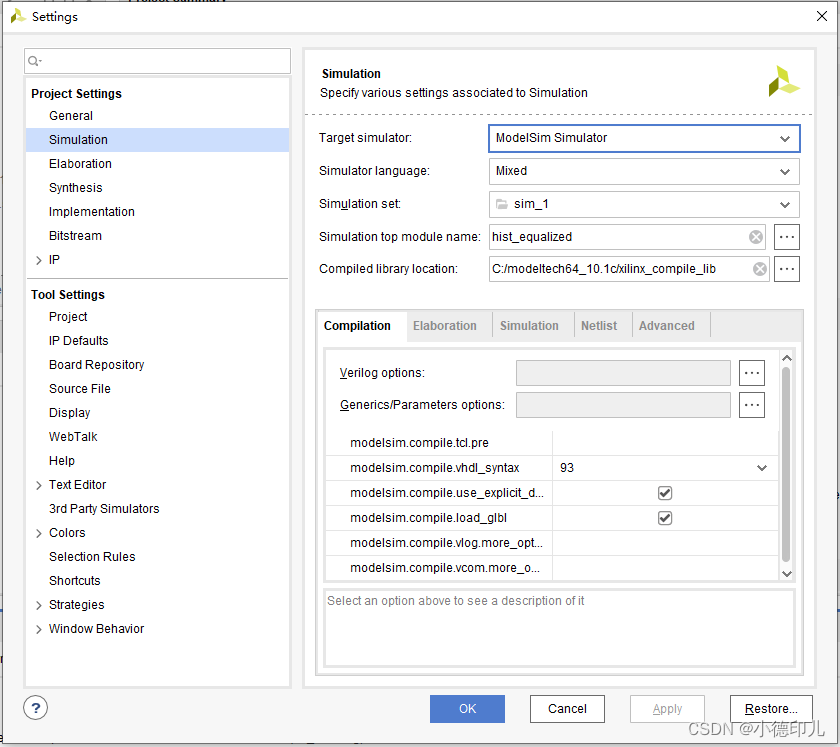The image size is (840, 747).
Task: Browse for simulation top module name
Action: pyautogui.click(x=786, y=237)
